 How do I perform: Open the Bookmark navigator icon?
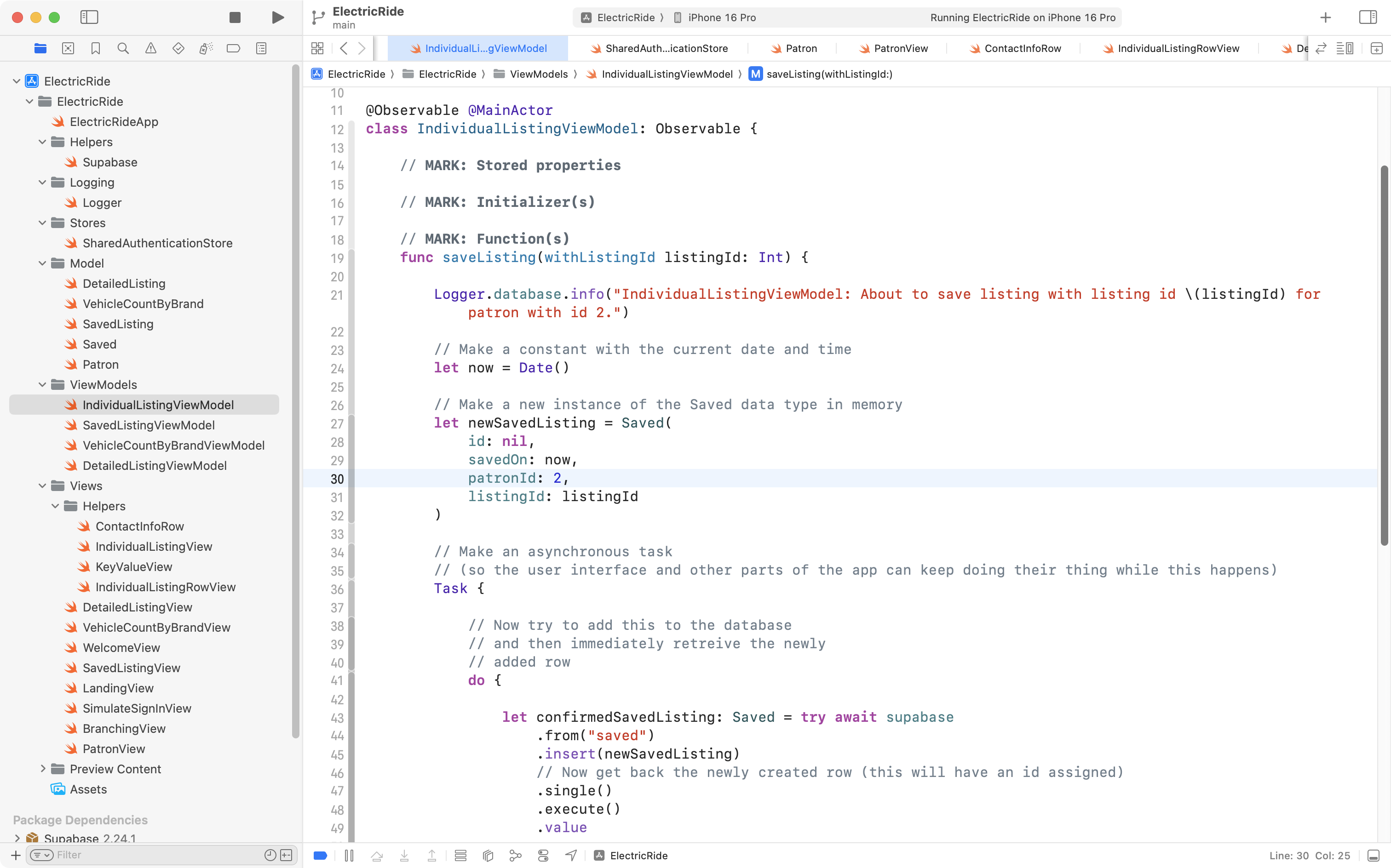coord(95,48)
